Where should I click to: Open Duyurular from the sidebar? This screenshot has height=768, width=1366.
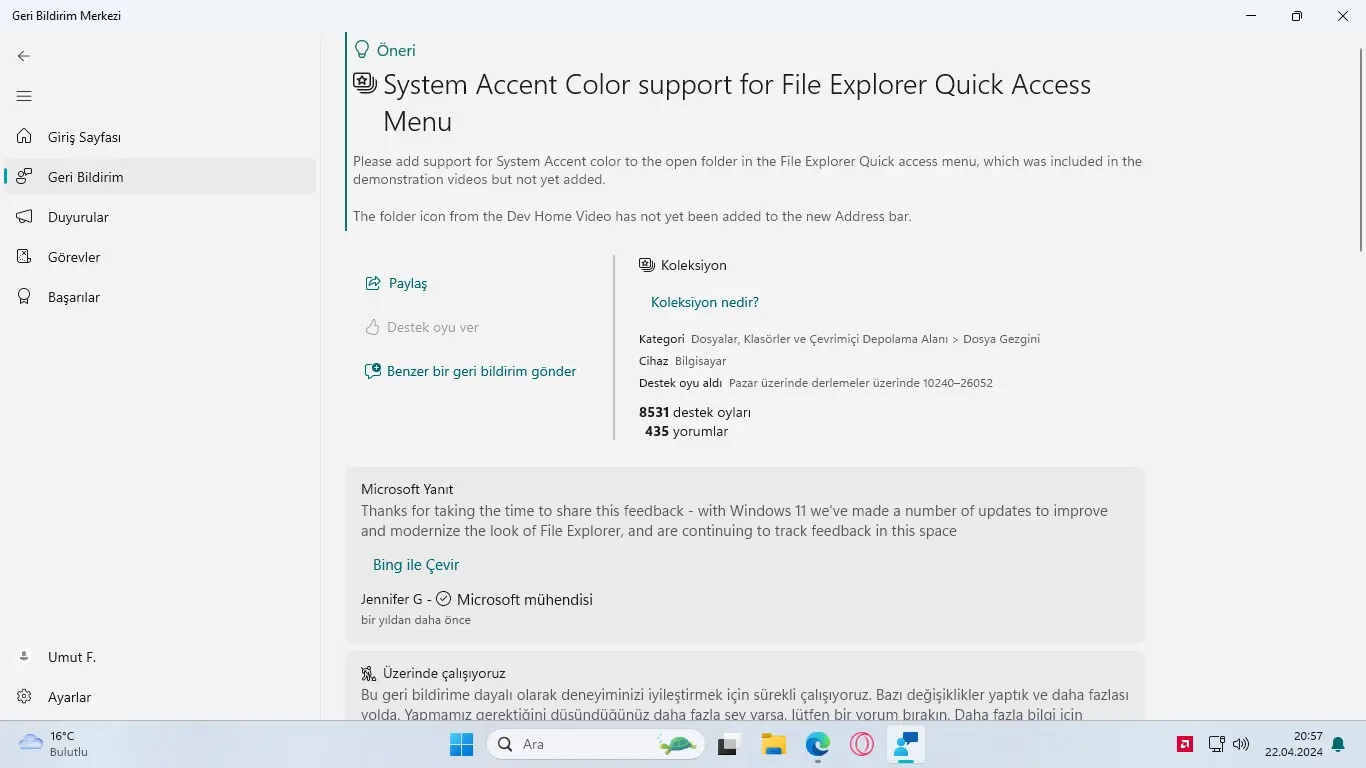[160, 217]
